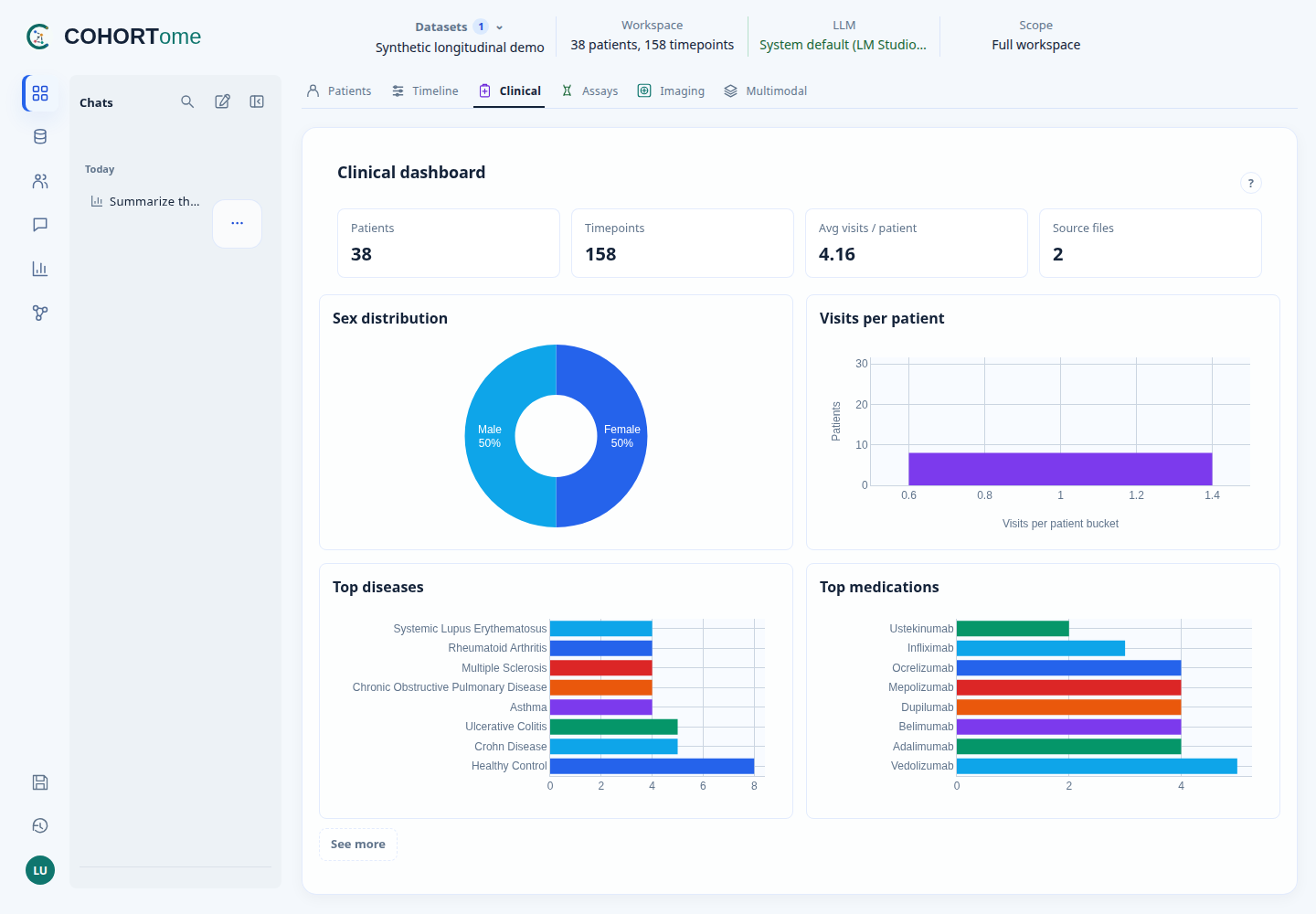The height and width of the screenshot is (914, 1316).
Task: Click the "Systemic Lupus Erythematosus" label
Action: point(470,629)
